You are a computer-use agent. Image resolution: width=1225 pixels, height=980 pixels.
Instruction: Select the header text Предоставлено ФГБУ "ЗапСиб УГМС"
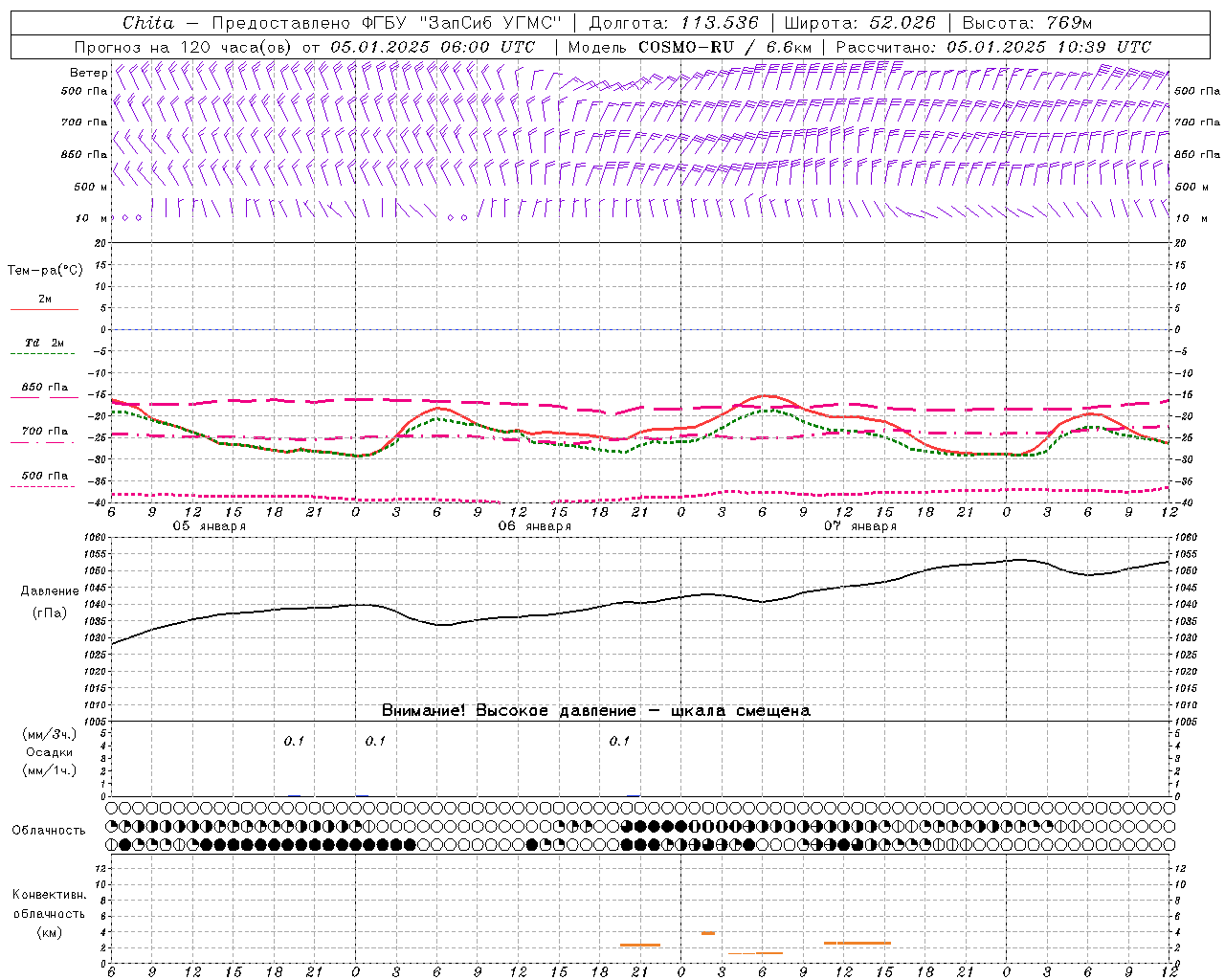[386, 23]
